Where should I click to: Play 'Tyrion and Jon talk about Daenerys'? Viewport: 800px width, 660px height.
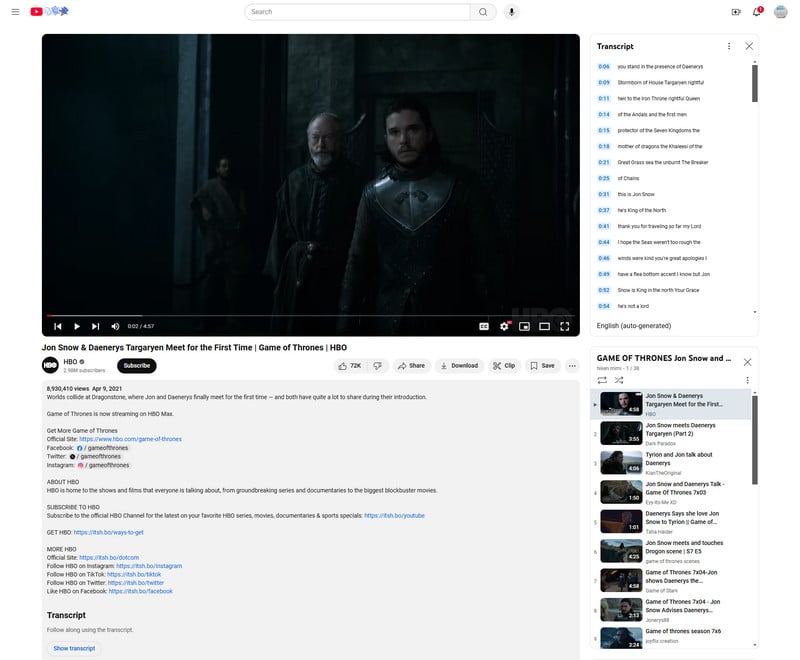click(x=670, y=463)
